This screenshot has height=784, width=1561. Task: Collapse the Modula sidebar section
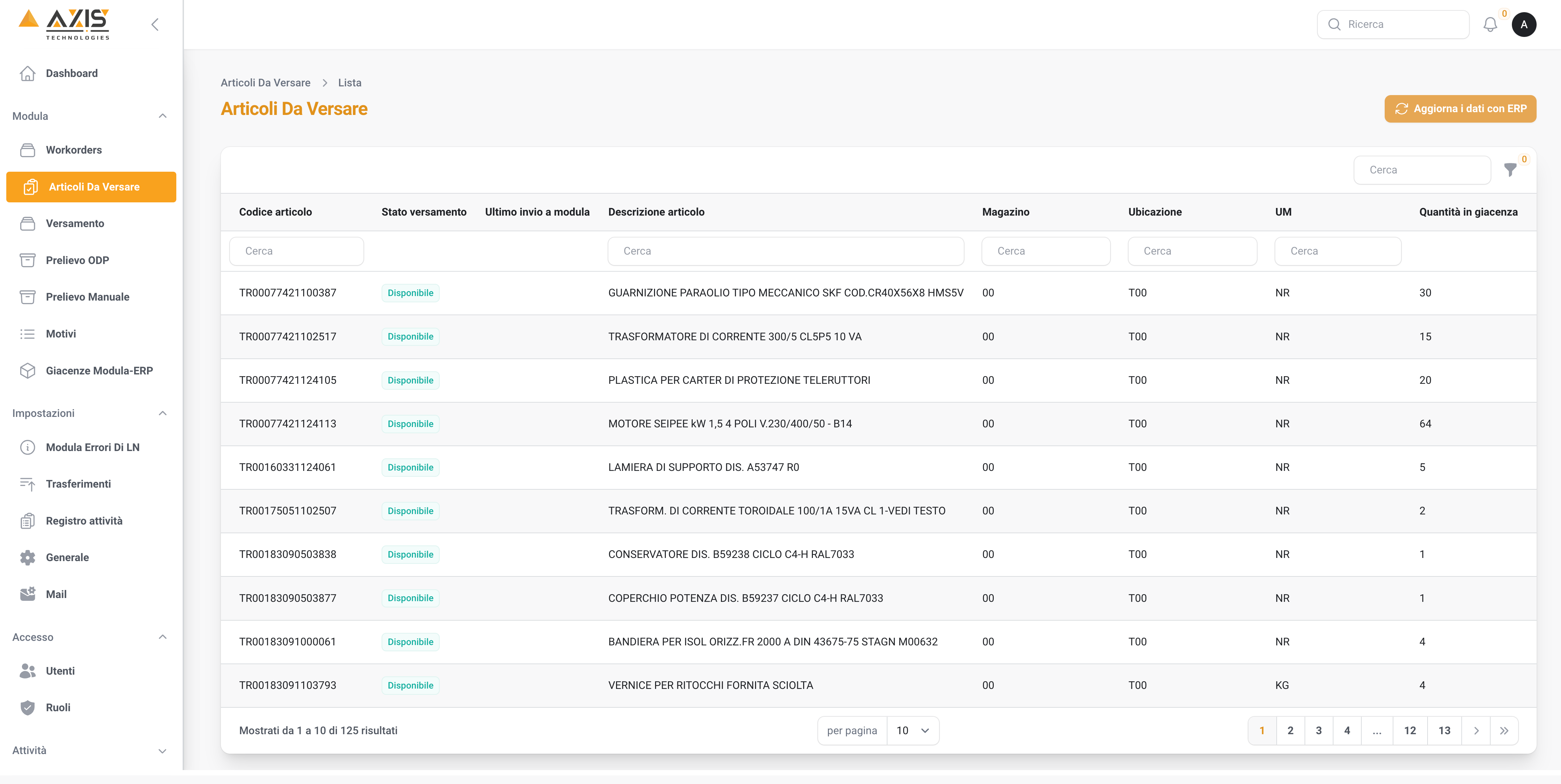(x=162, y=116)
